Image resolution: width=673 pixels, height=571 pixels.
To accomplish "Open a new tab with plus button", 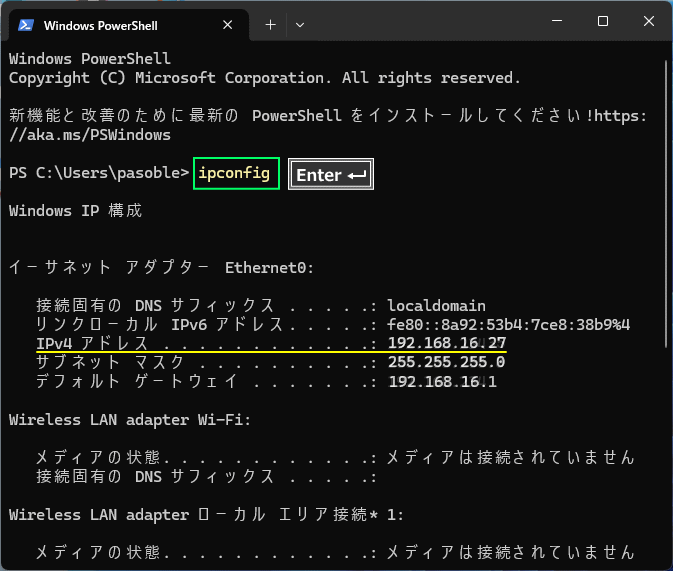I will click(x=270, y=25).
